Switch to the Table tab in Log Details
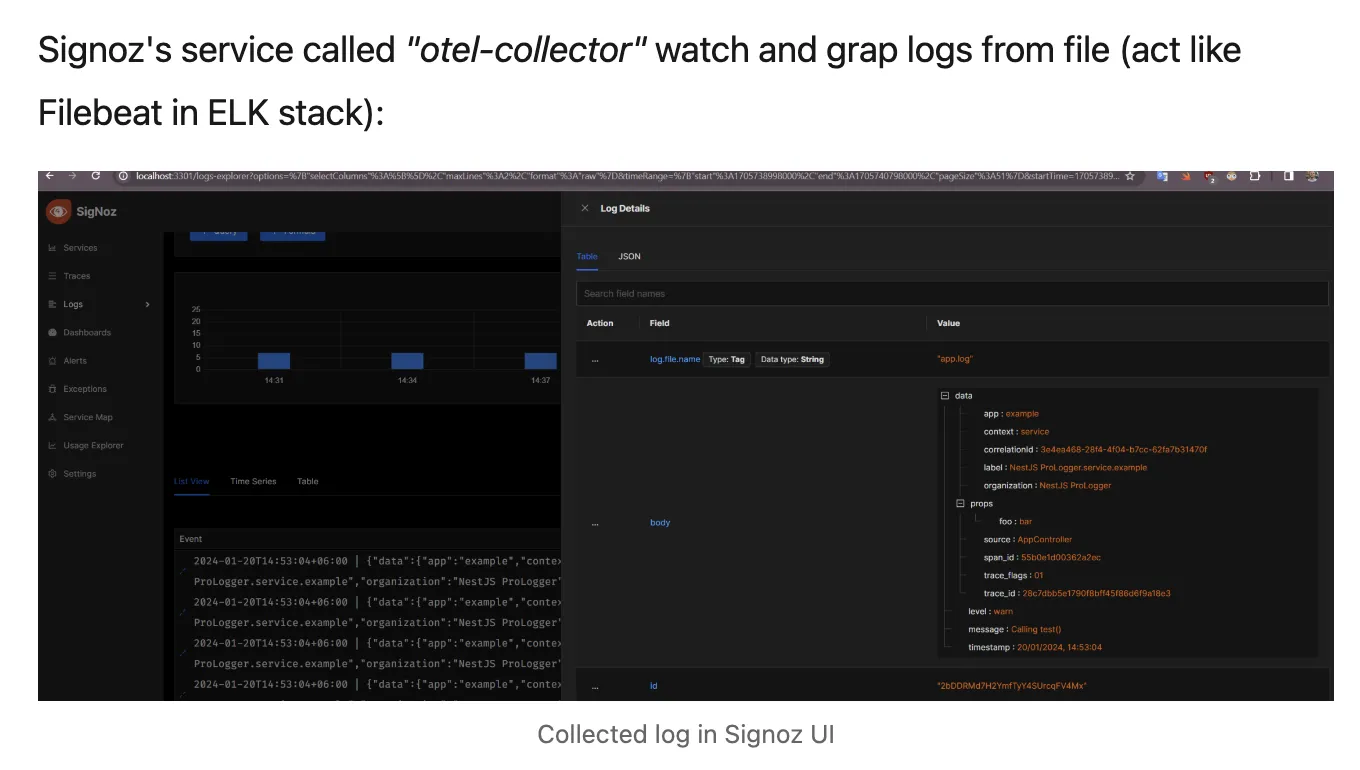1360x770 pixels. pyautogui.click(x=587, y=257)
